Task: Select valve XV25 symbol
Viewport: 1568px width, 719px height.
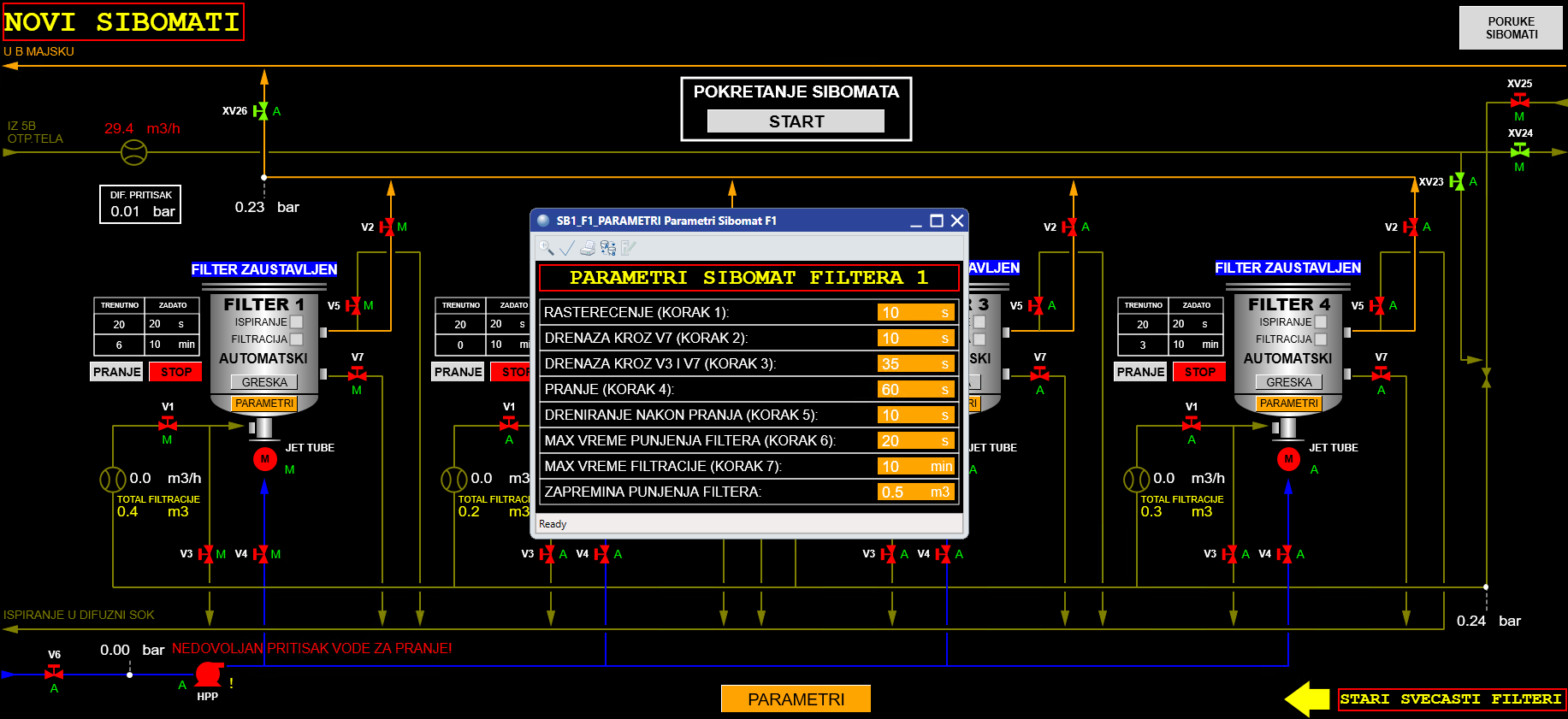Action: [1519, 100]
